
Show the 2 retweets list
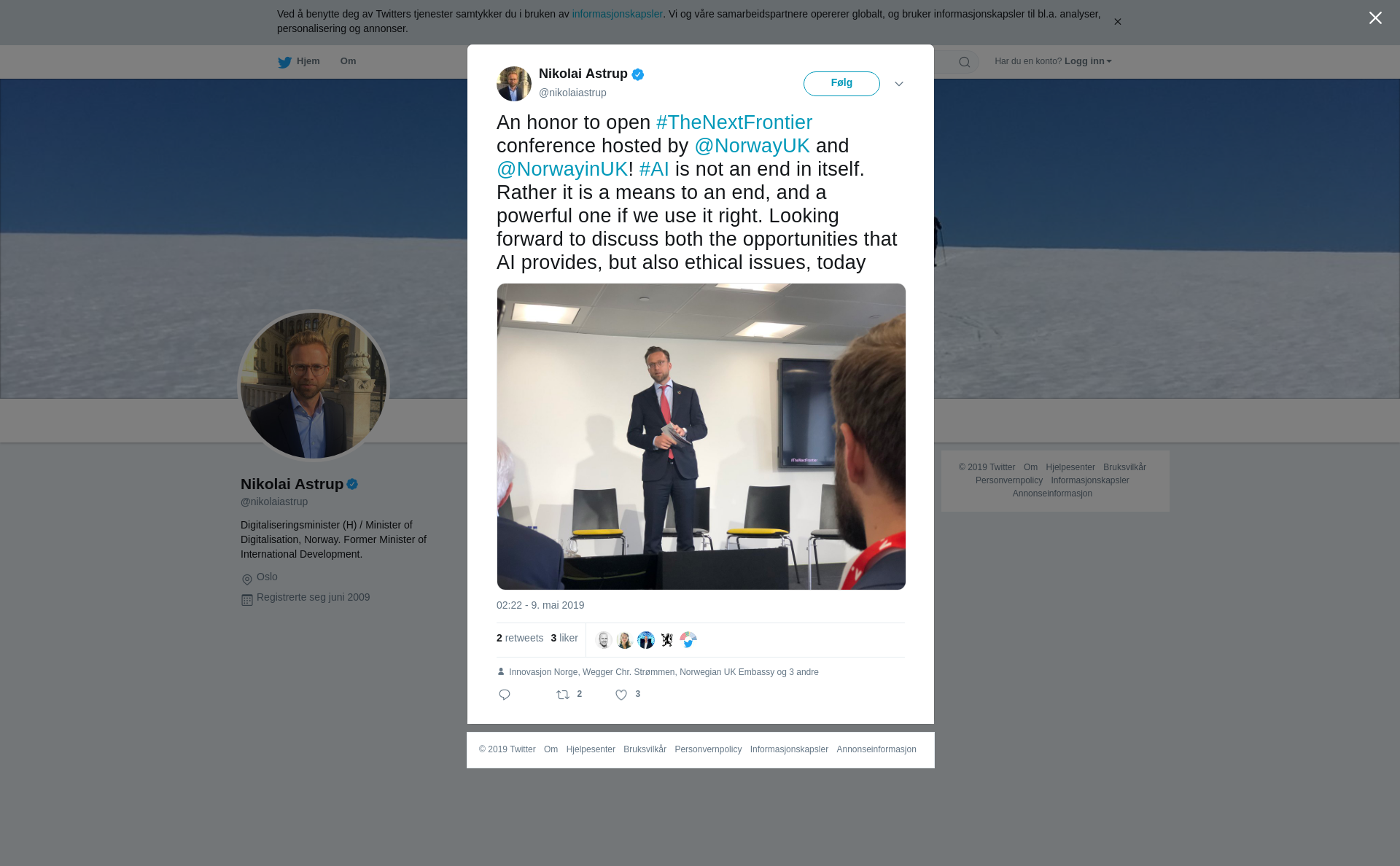tap(520, 638)
